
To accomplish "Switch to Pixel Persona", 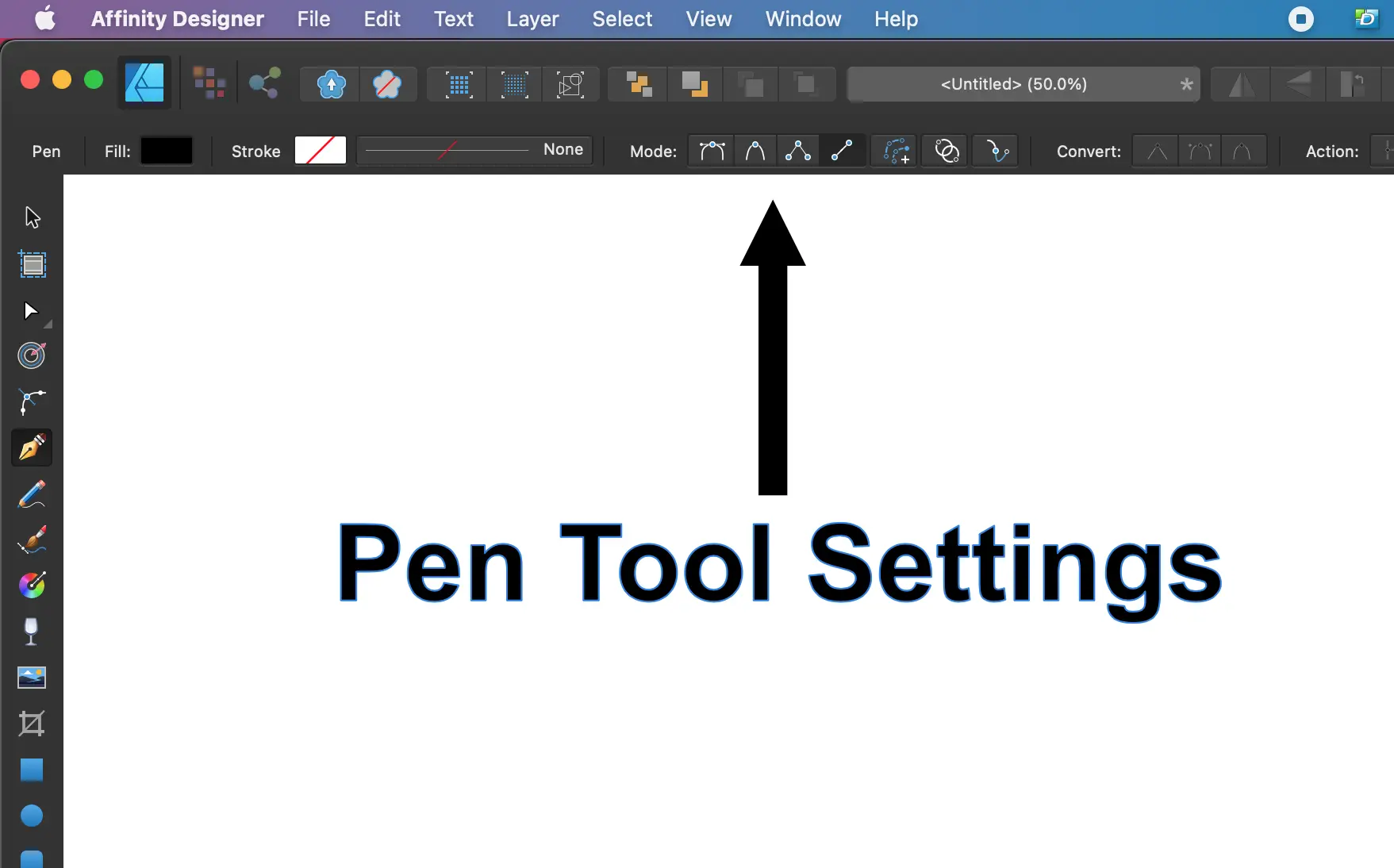I will click(209, 83).
